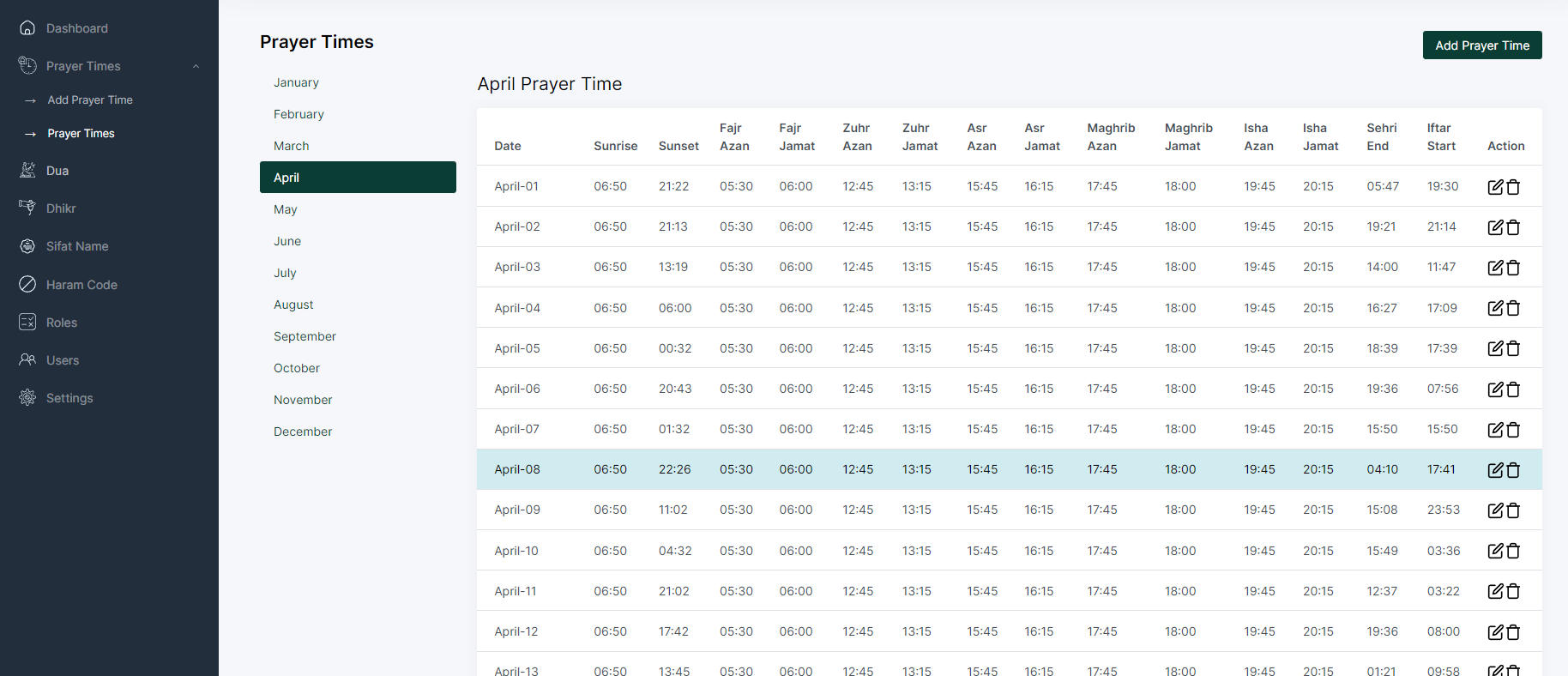This screenshot has width=1568, height=676.
Task: Select the September month tab
Action: (x=358, y=336)
